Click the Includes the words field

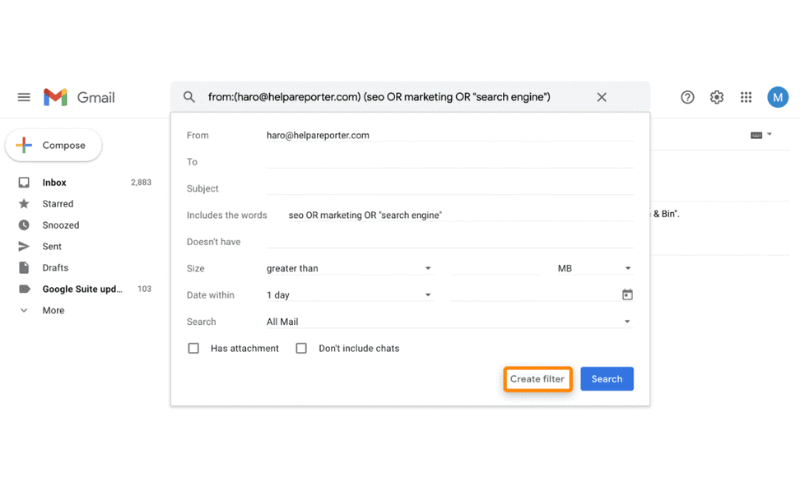coord(461,215)
